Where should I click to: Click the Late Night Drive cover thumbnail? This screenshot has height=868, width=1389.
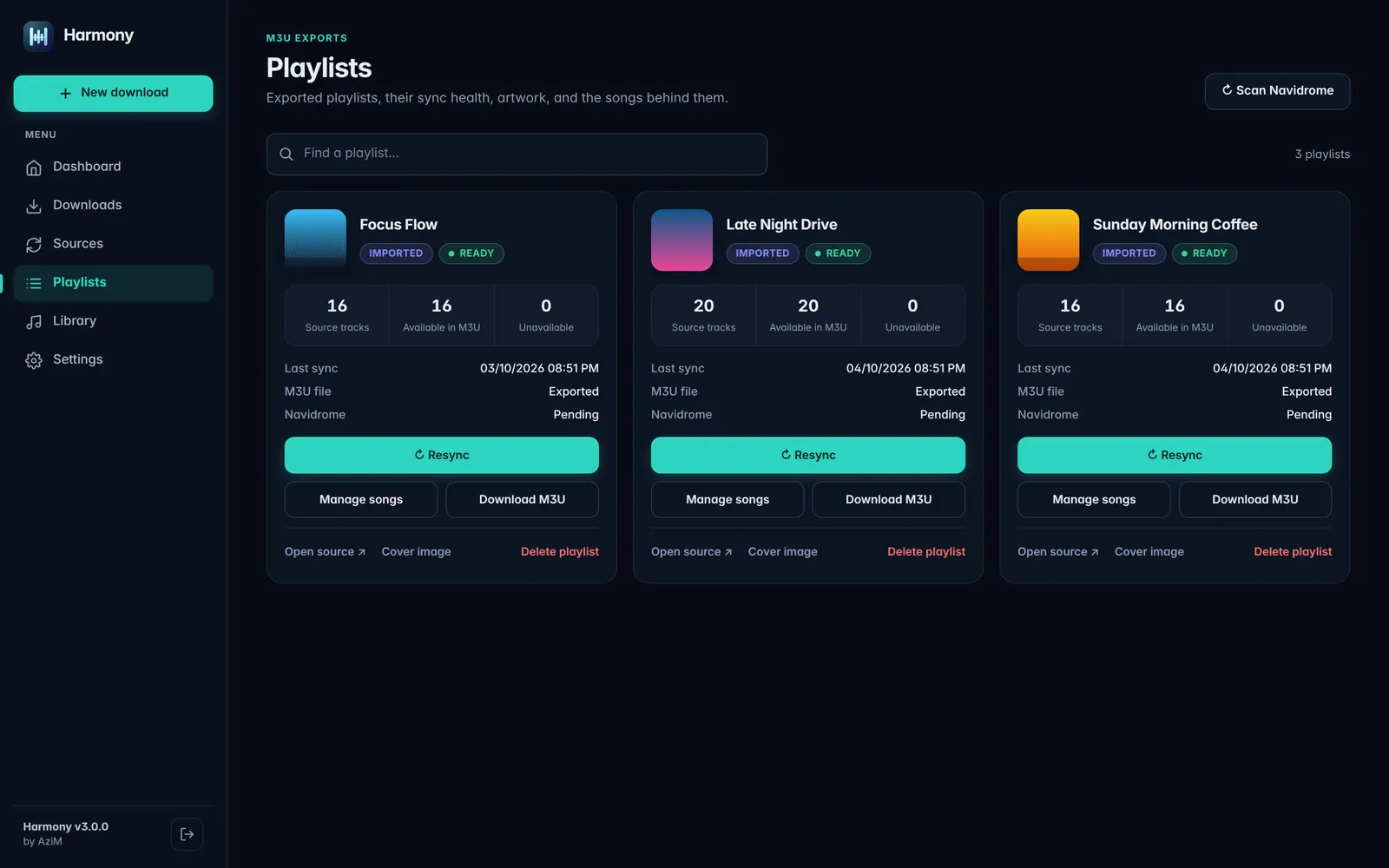[681, 240]
